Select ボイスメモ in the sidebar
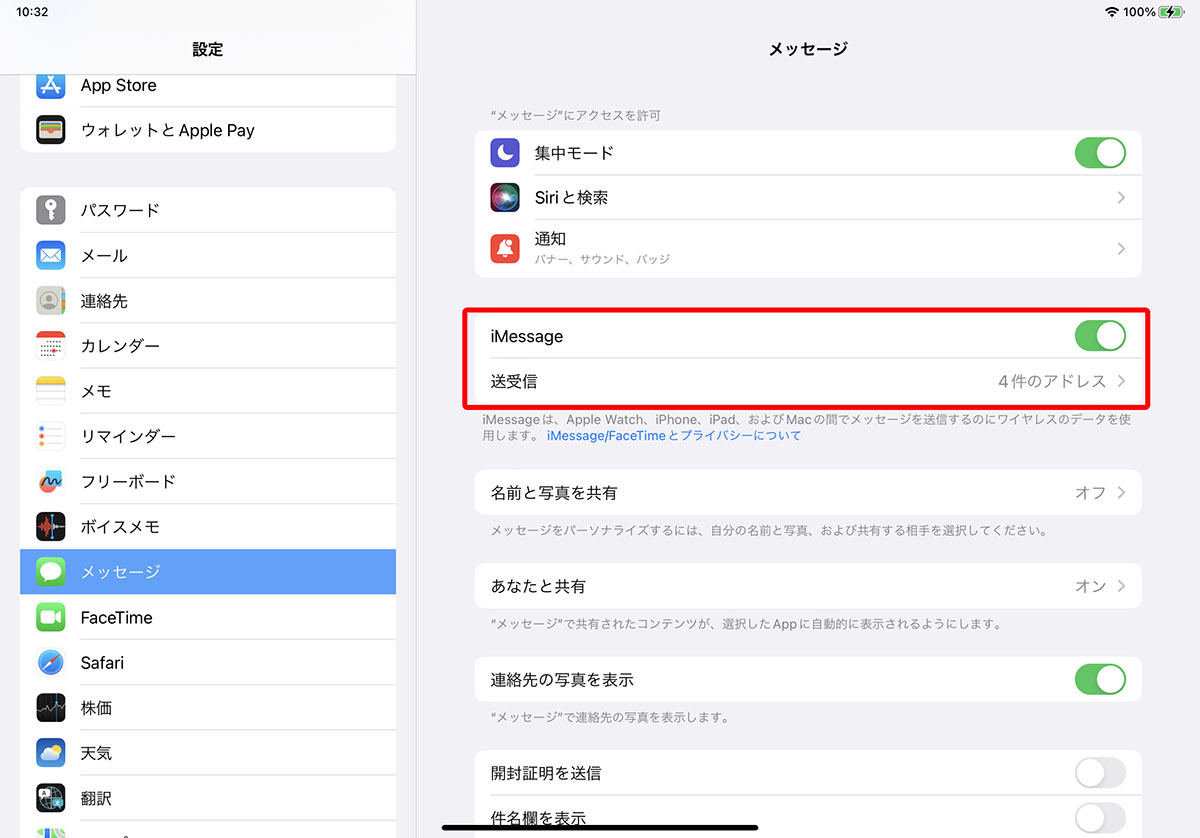This screenshot has width=1200, height=838. click(x=208, y=527)
